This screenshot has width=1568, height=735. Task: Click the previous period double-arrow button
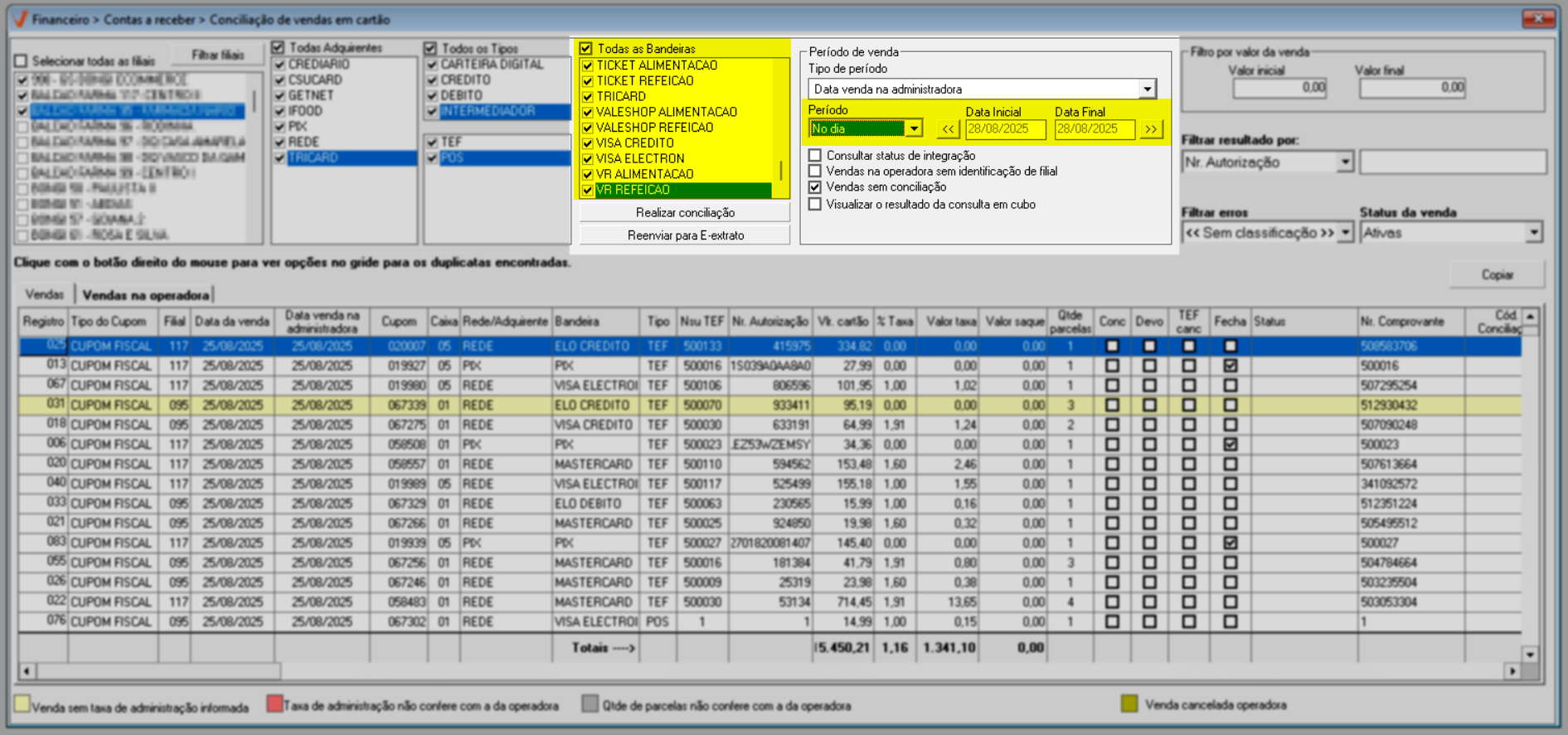coord(948,129)
